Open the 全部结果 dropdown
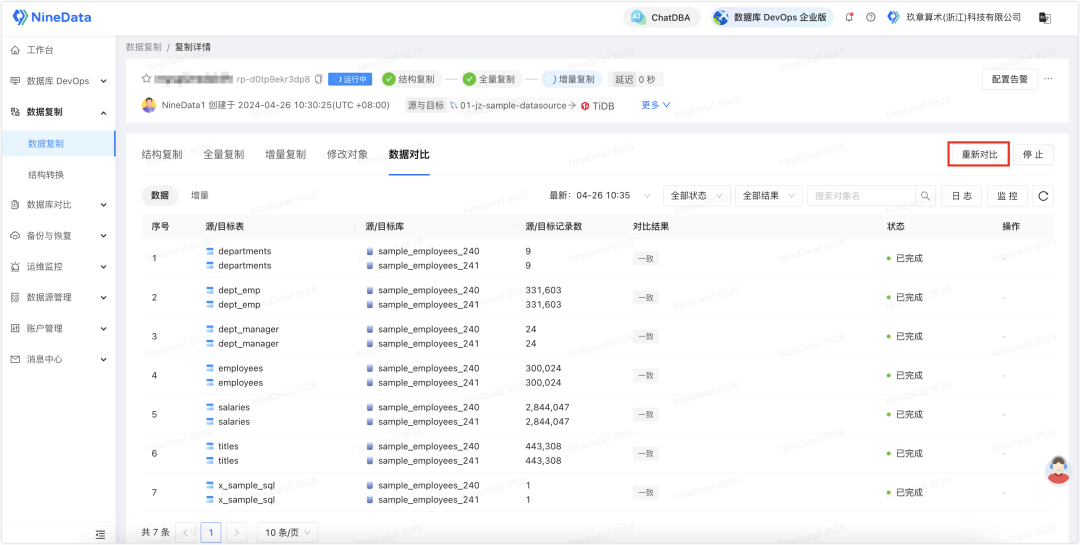This screenshot has width=1080, height=545. pos(769,196)
